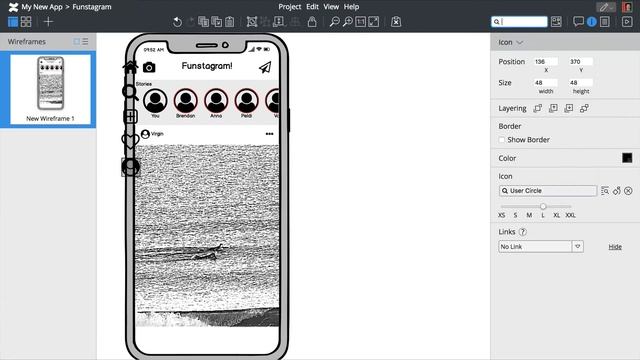Toggle wireframes list view icon
This screenshot has width=640, height=360.
point(85,42)
